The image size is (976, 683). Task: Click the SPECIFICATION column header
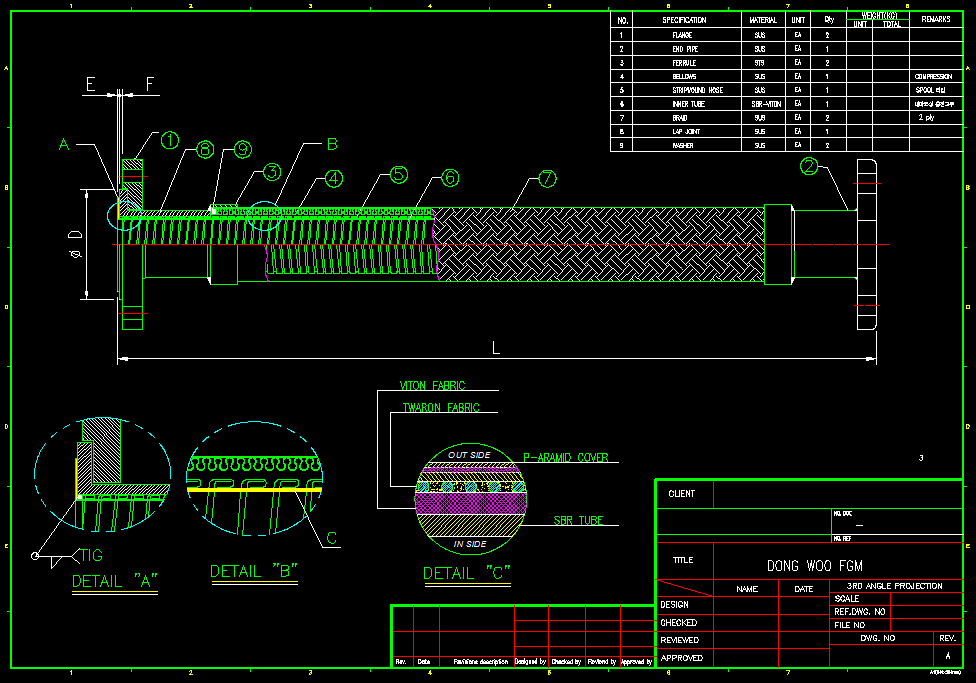coord(687,20)
